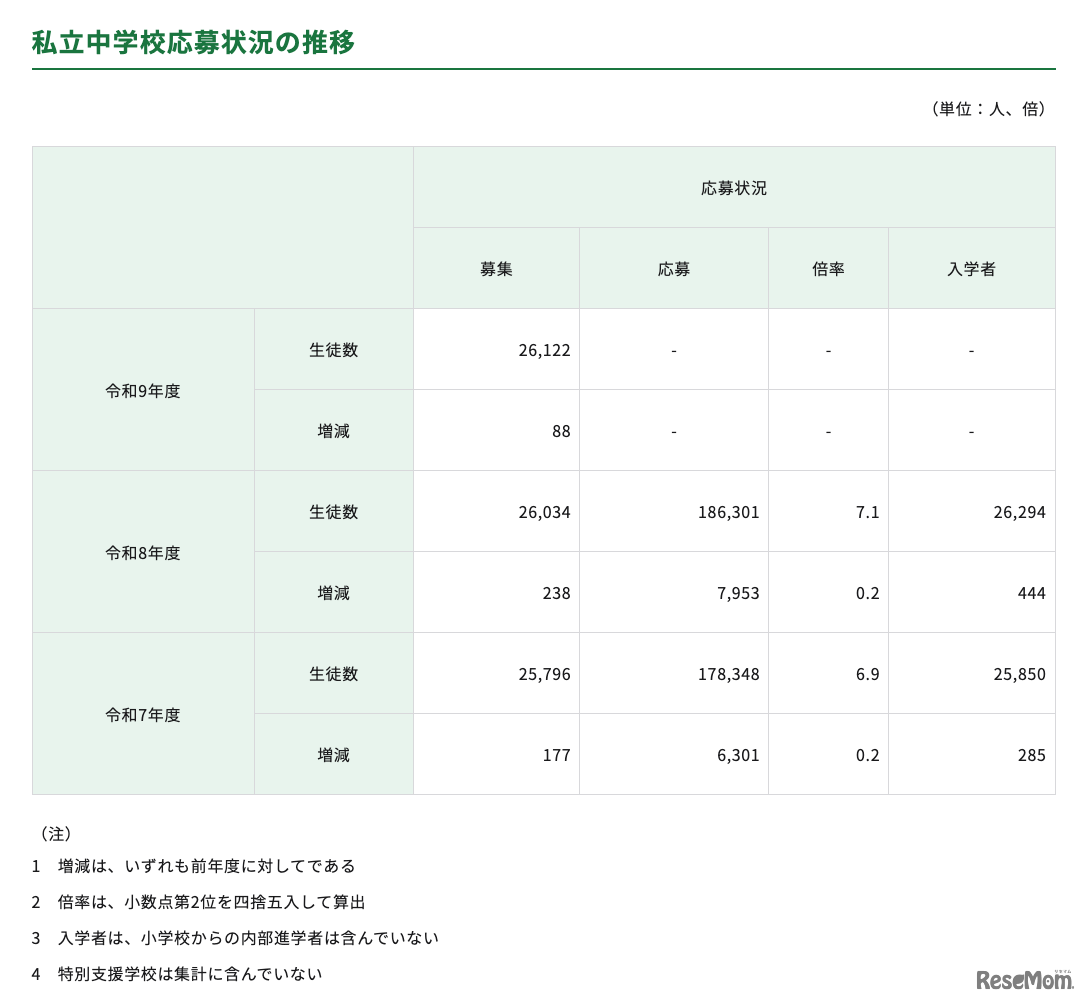1087x1003 pixels.
Task: Click the 0.2 value in the 令和8年度 増減 row
Action: point(867,593)
